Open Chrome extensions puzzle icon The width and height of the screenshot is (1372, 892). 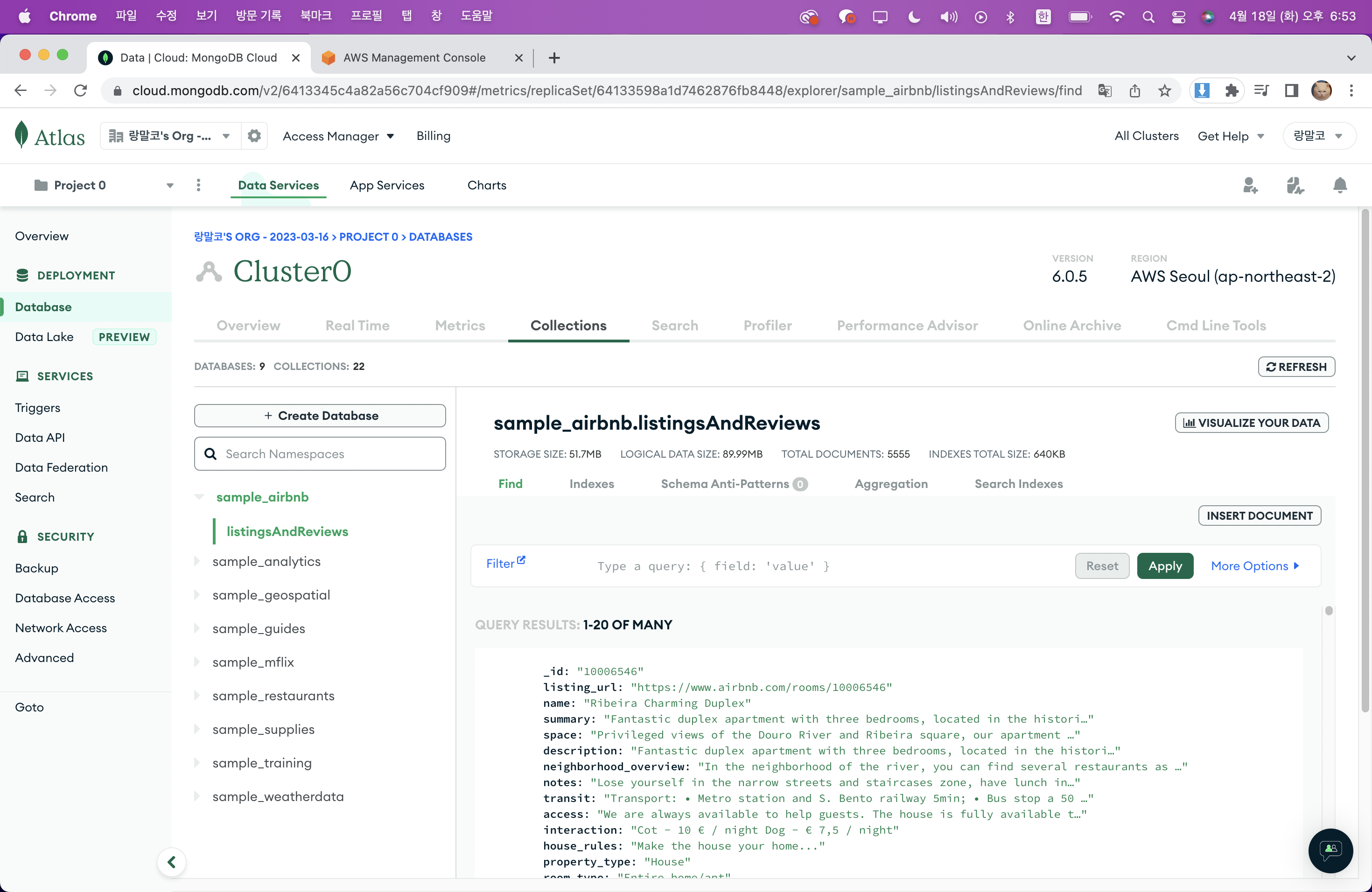tap(1232, 91)
